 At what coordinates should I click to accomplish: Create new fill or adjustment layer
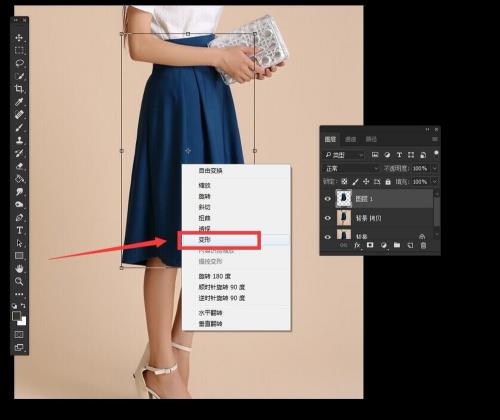click(x=384, y=245)
